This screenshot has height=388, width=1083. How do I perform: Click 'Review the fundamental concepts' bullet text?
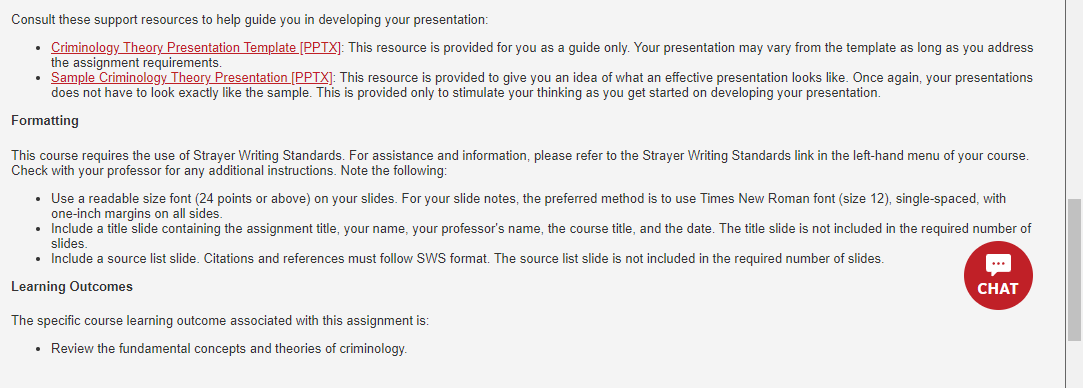point(229,349)
